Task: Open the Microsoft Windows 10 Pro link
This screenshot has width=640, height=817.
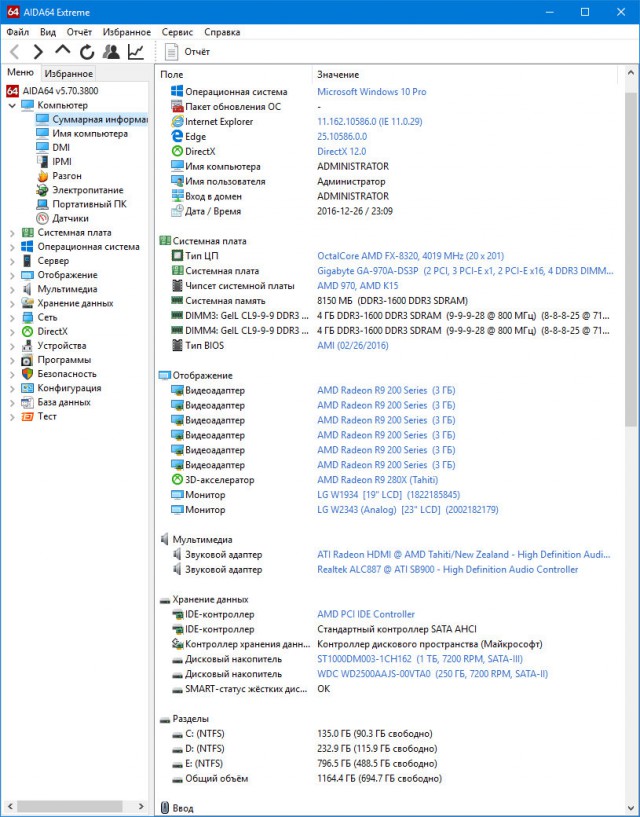Action: 372,92
